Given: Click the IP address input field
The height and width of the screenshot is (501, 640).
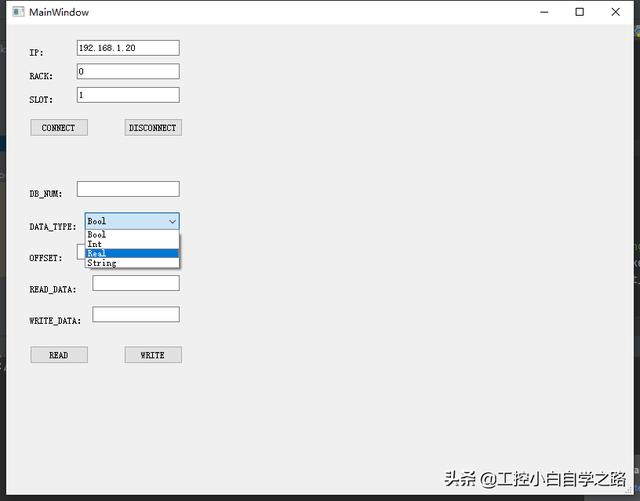Looking at the screenshot, I should point(128,48).
